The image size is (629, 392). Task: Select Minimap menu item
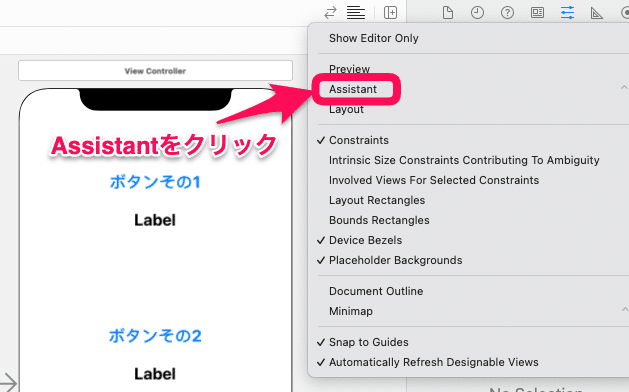coord(351,311)
